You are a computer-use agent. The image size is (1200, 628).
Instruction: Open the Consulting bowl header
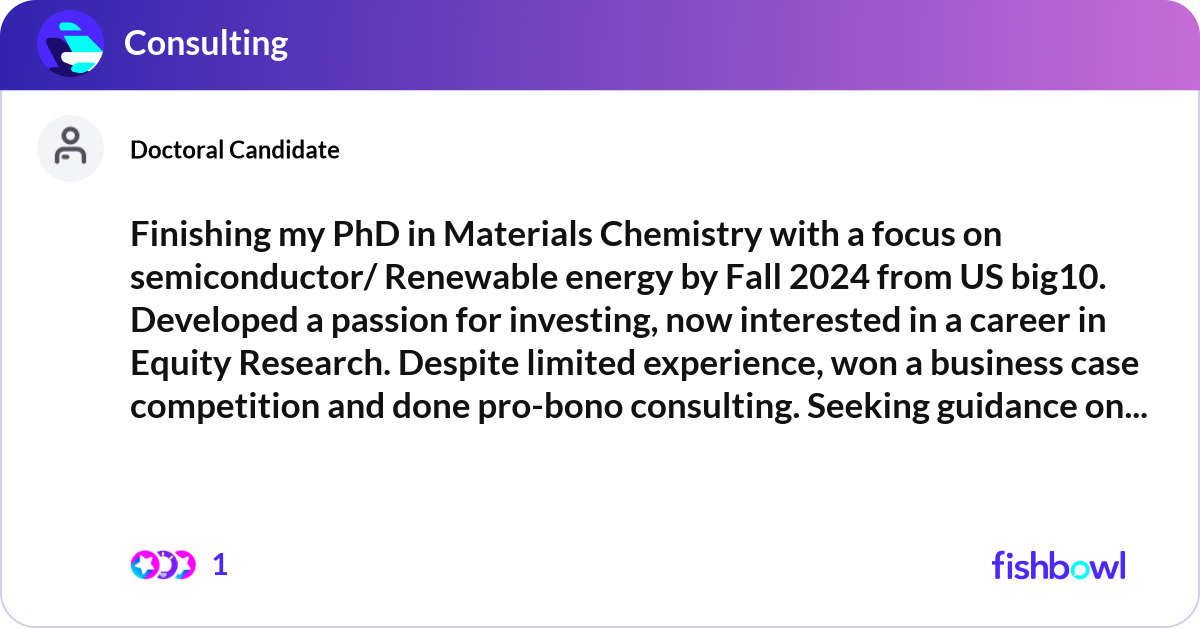pyautogui.click(x=206, y=43)
